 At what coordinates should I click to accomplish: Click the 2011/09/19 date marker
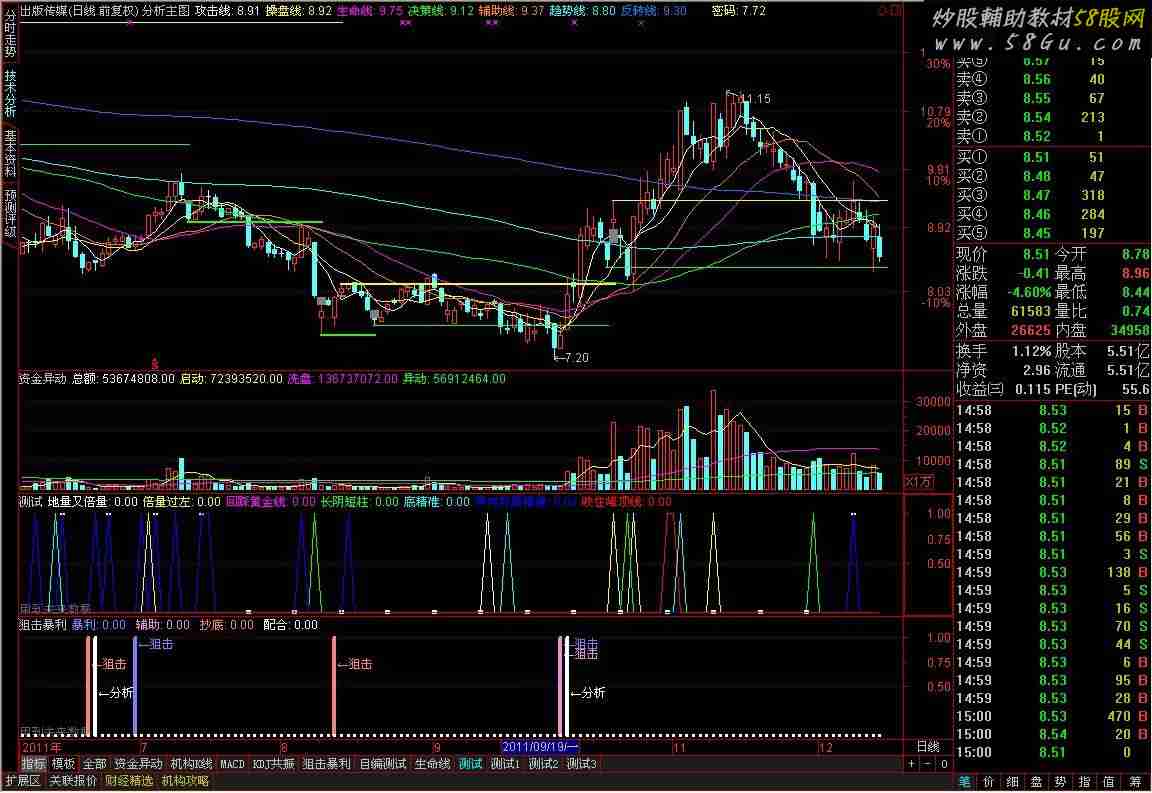[541, 747]
